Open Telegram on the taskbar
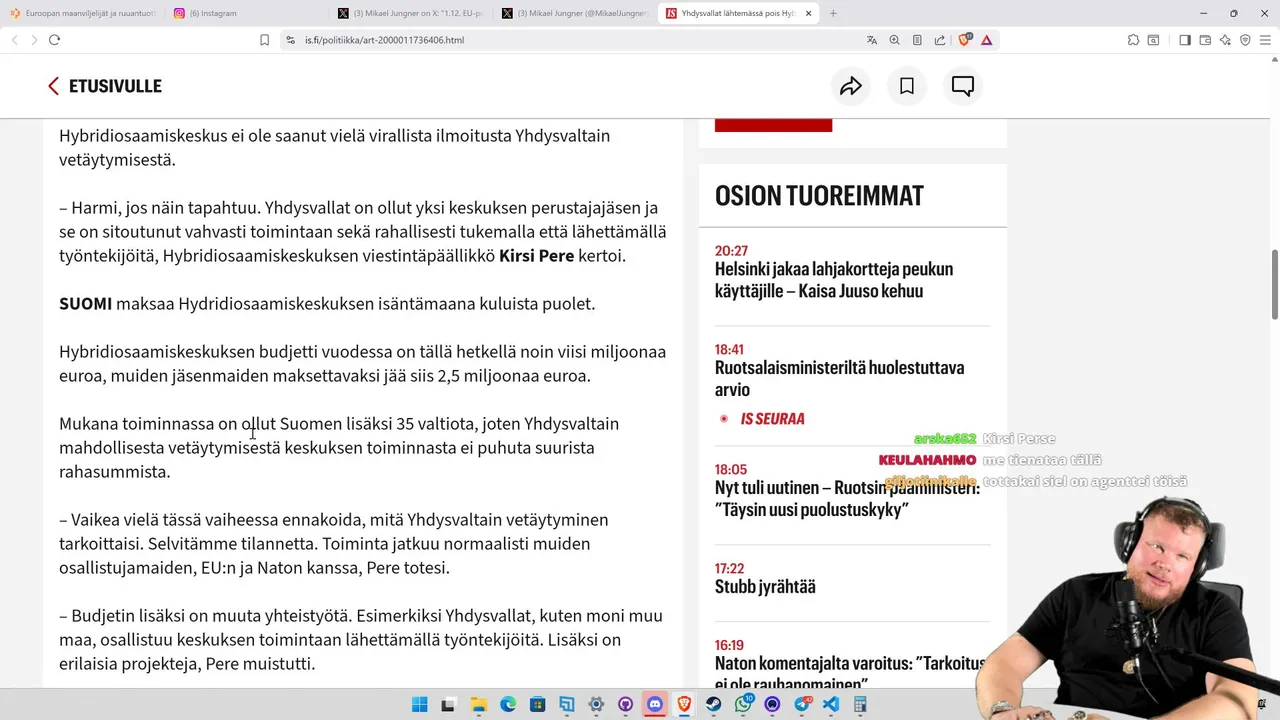 coord(802,704)
